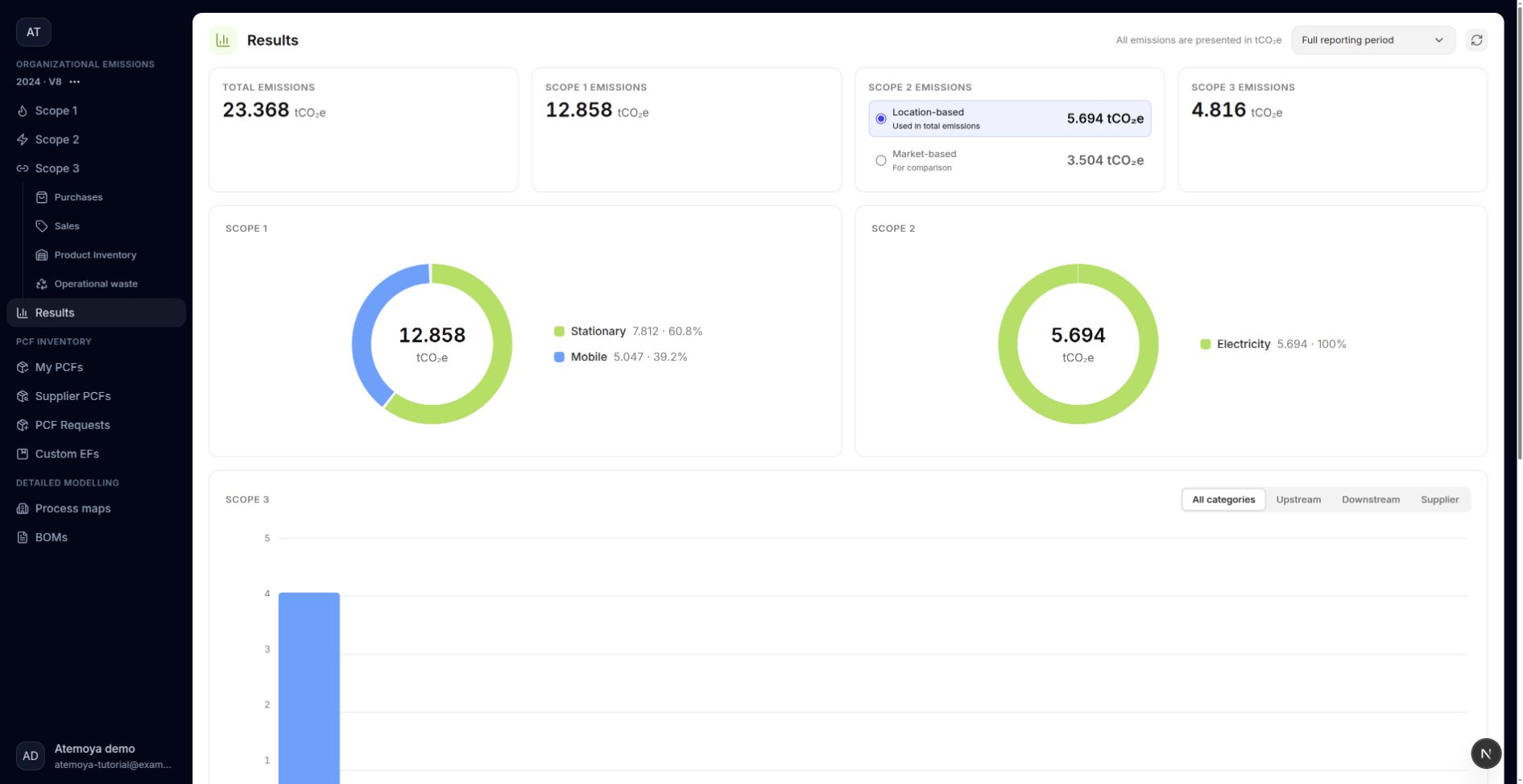
Task: Select the Location-based radio button
Action: point(881,119)
